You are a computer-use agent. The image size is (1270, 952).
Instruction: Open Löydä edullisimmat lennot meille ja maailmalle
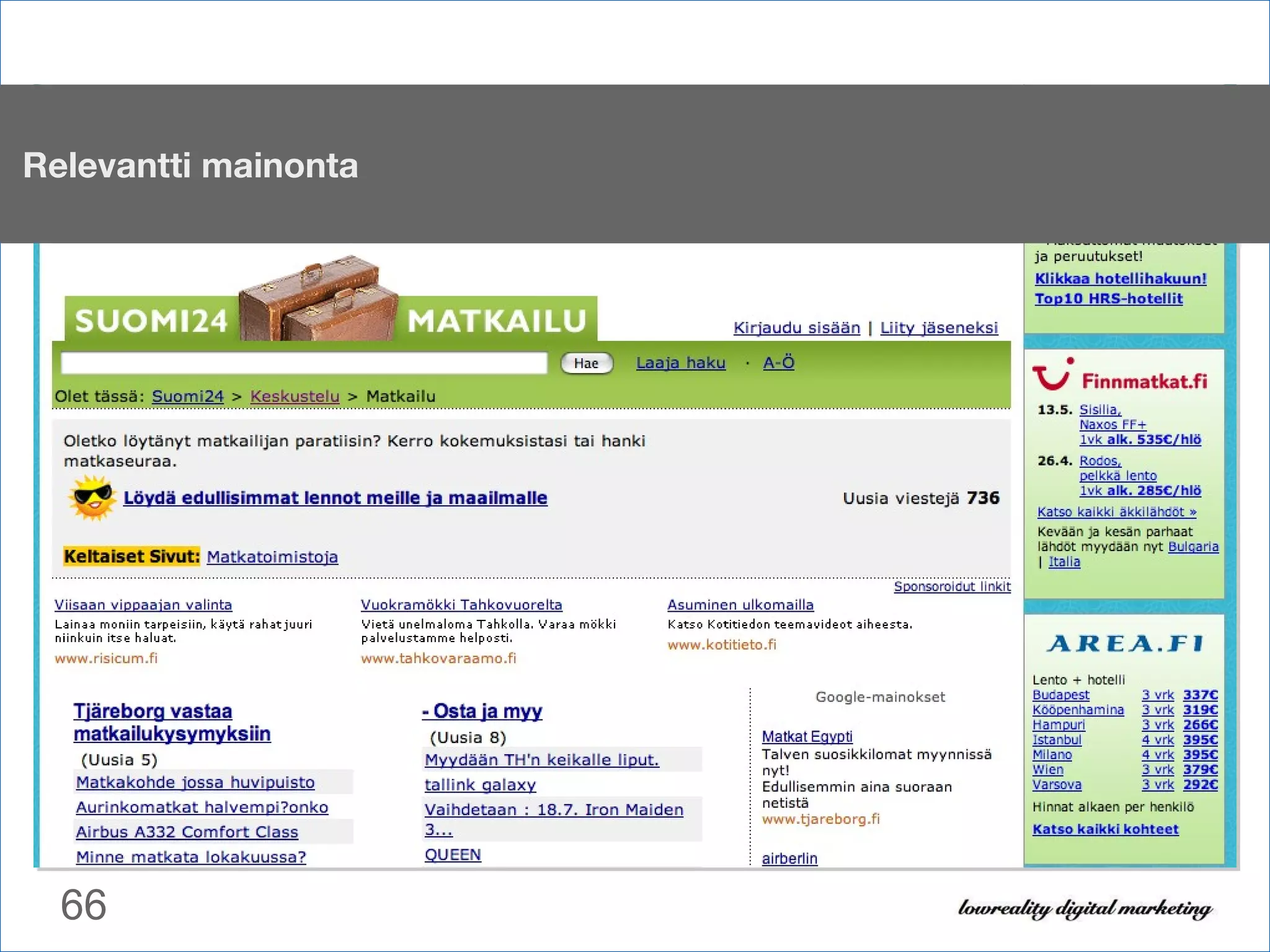pyautogui.click(x=335, y=498)
